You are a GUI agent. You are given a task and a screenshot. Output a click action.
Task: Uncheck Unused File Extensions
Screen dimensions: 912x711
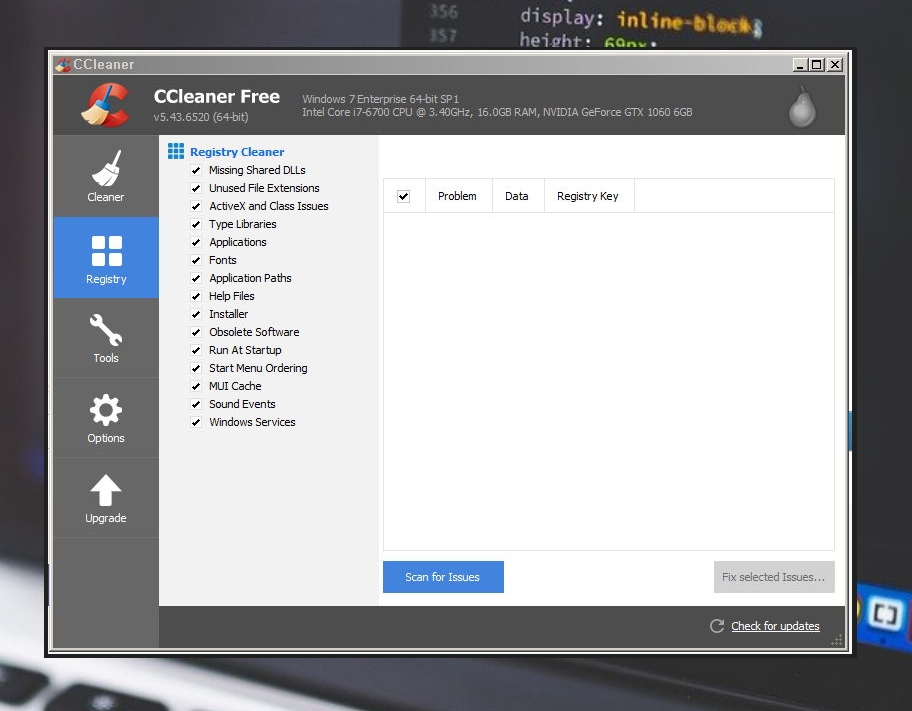coord(196,188)
